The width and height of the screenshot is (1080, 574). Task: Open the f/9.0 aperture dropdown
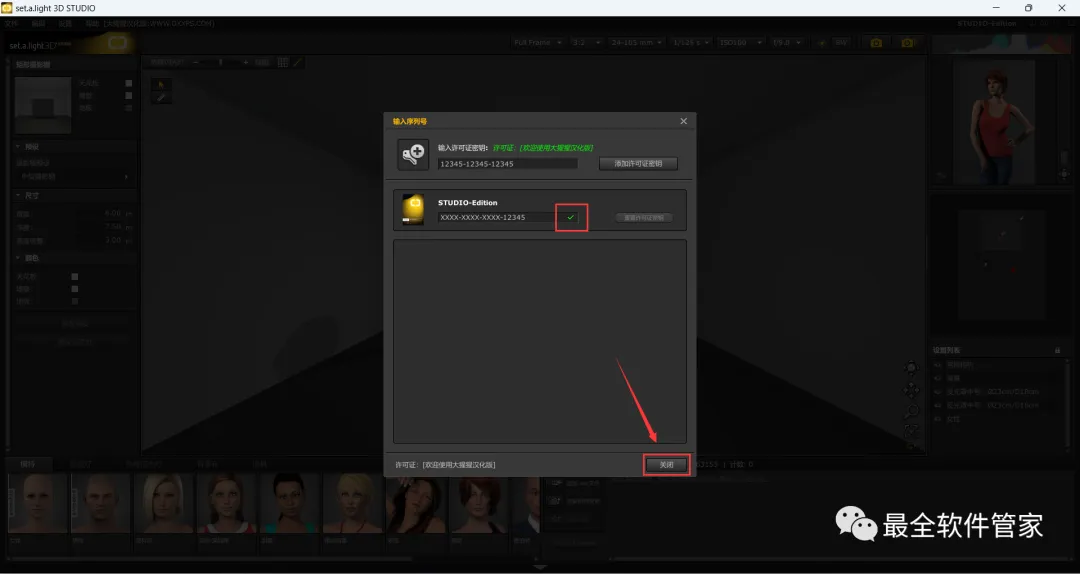(787, 43)
